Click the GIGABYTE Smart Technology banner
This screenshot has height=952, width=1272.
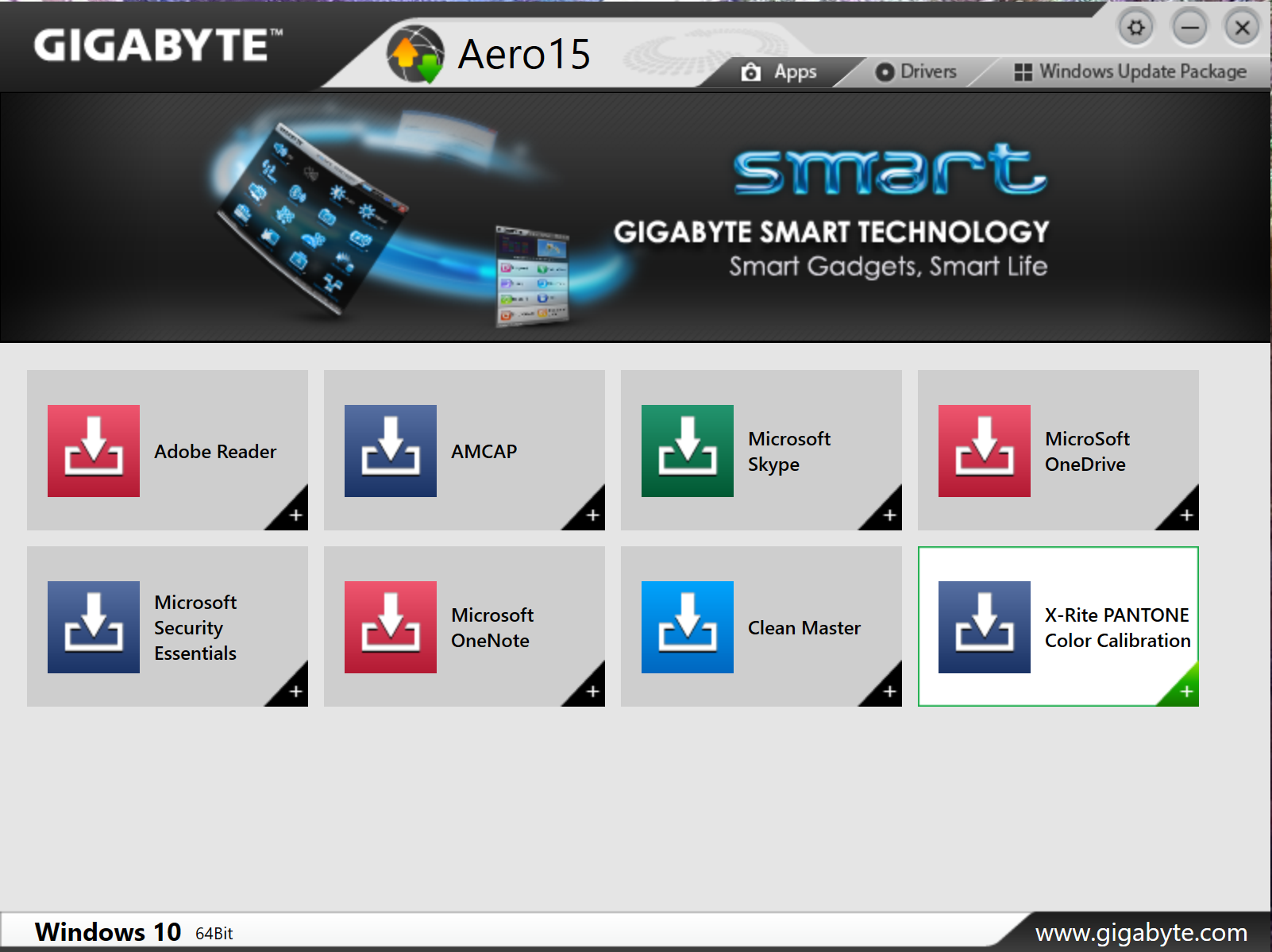(635, 218)
